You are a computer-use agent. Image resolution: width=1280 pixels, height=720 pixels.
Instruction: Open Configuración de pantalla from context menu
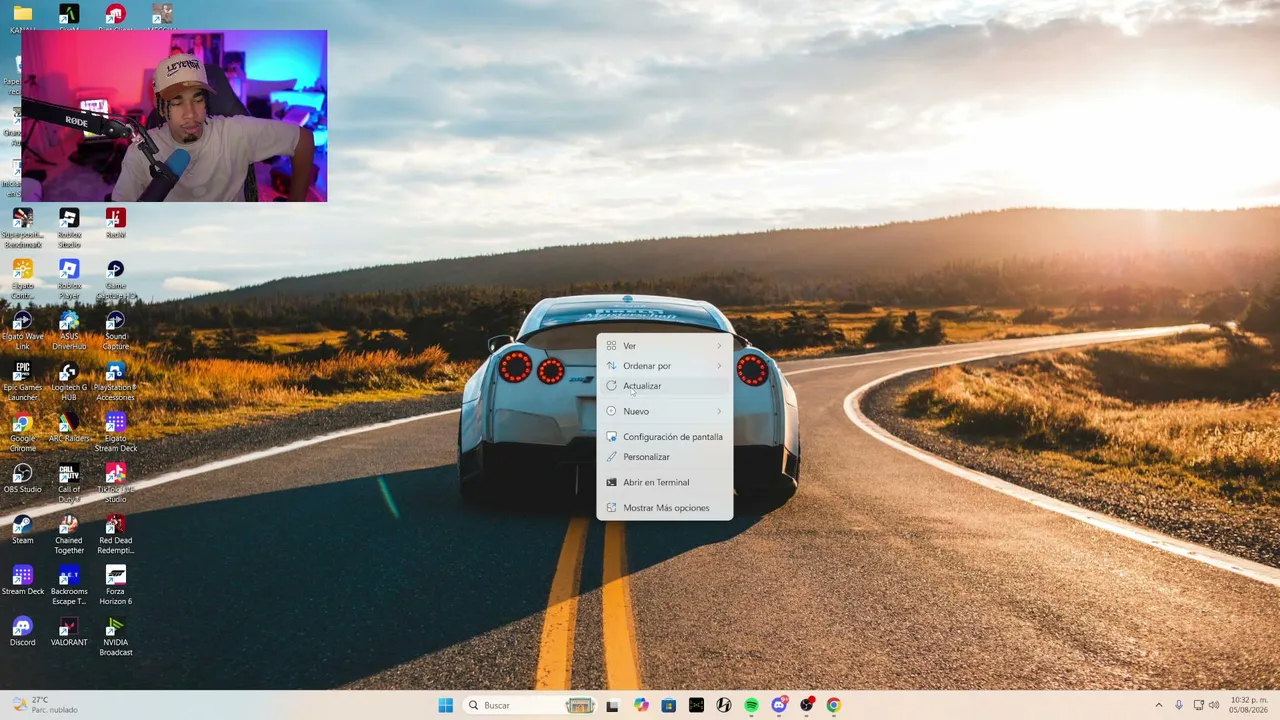(664, 437)
